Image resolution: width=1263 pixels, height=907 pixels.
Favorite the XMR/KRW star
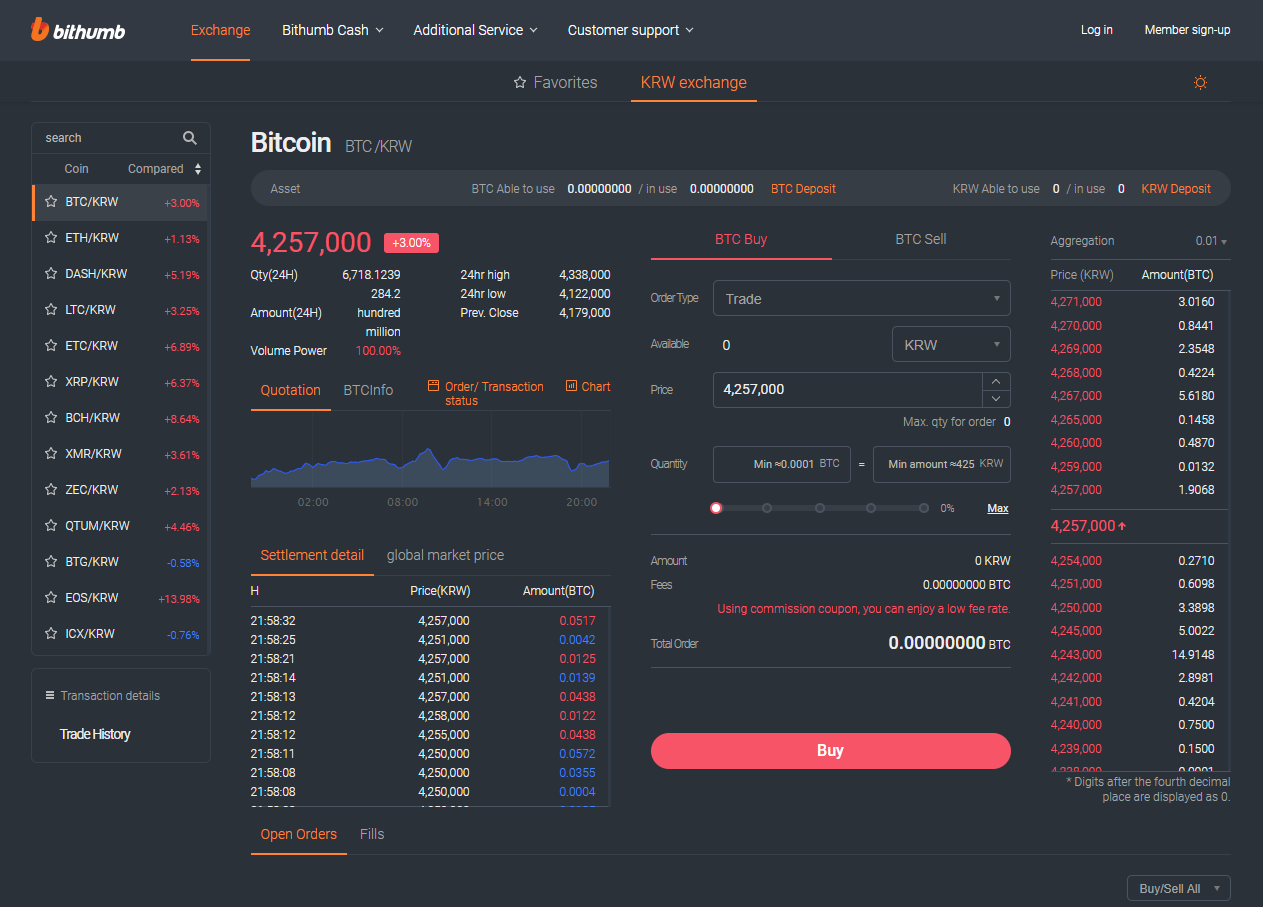(51, 454)
